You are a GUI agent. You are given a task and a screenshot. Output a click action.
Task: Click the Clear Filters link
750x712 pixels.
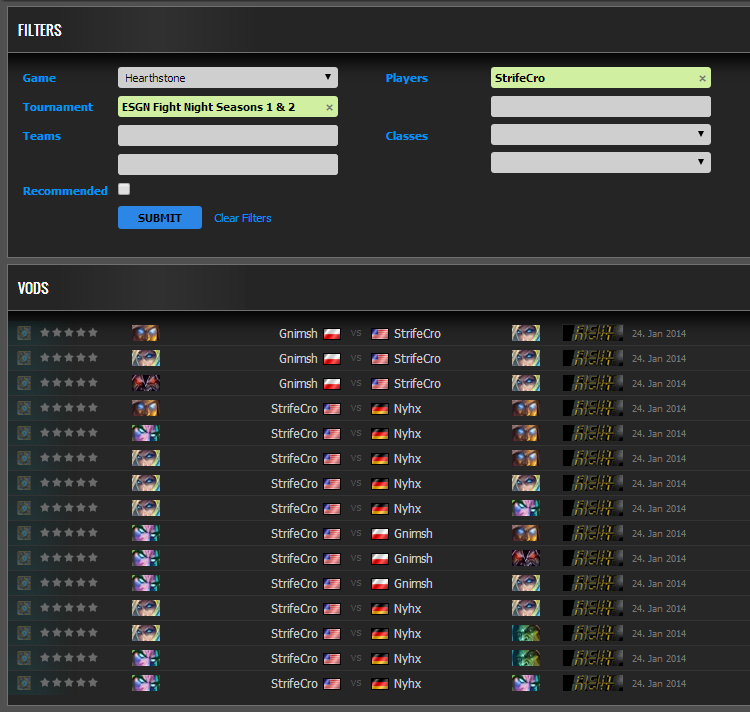242,218
